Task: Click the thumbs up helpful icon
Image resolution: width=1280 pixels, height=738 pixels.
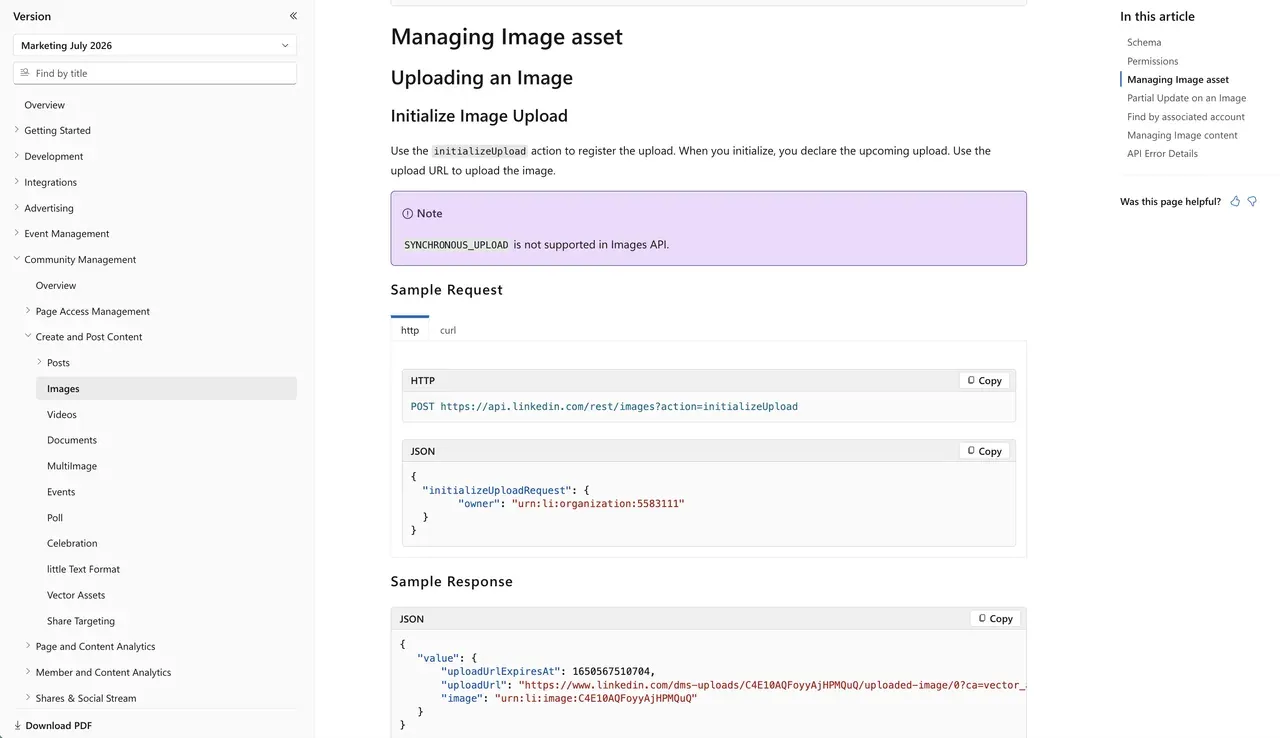Action: 1235,201
